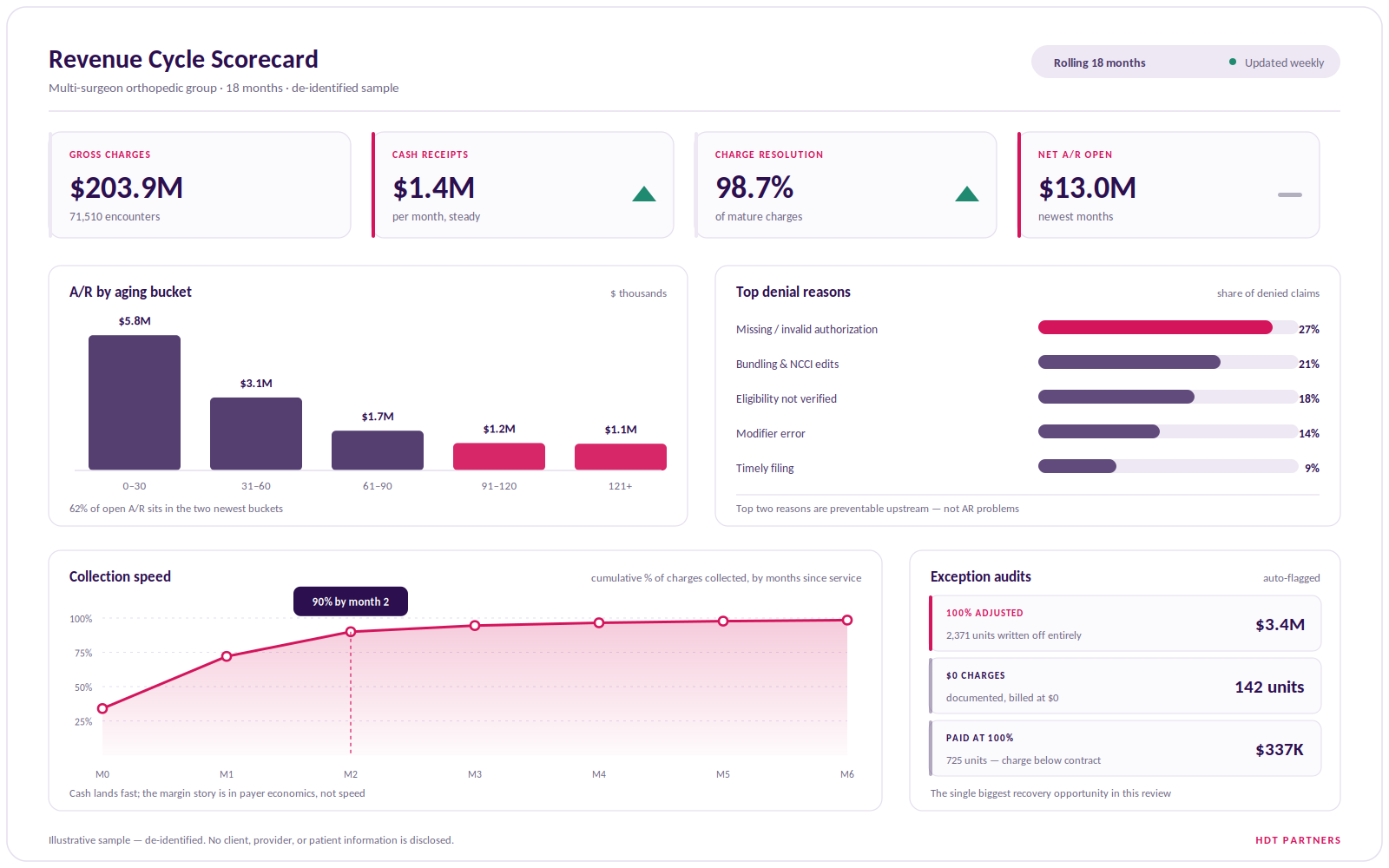Click the M1 data point on collection curve
Image resolution: width=1389 pixels, height=868 pixels.
(x=227, y=656)
